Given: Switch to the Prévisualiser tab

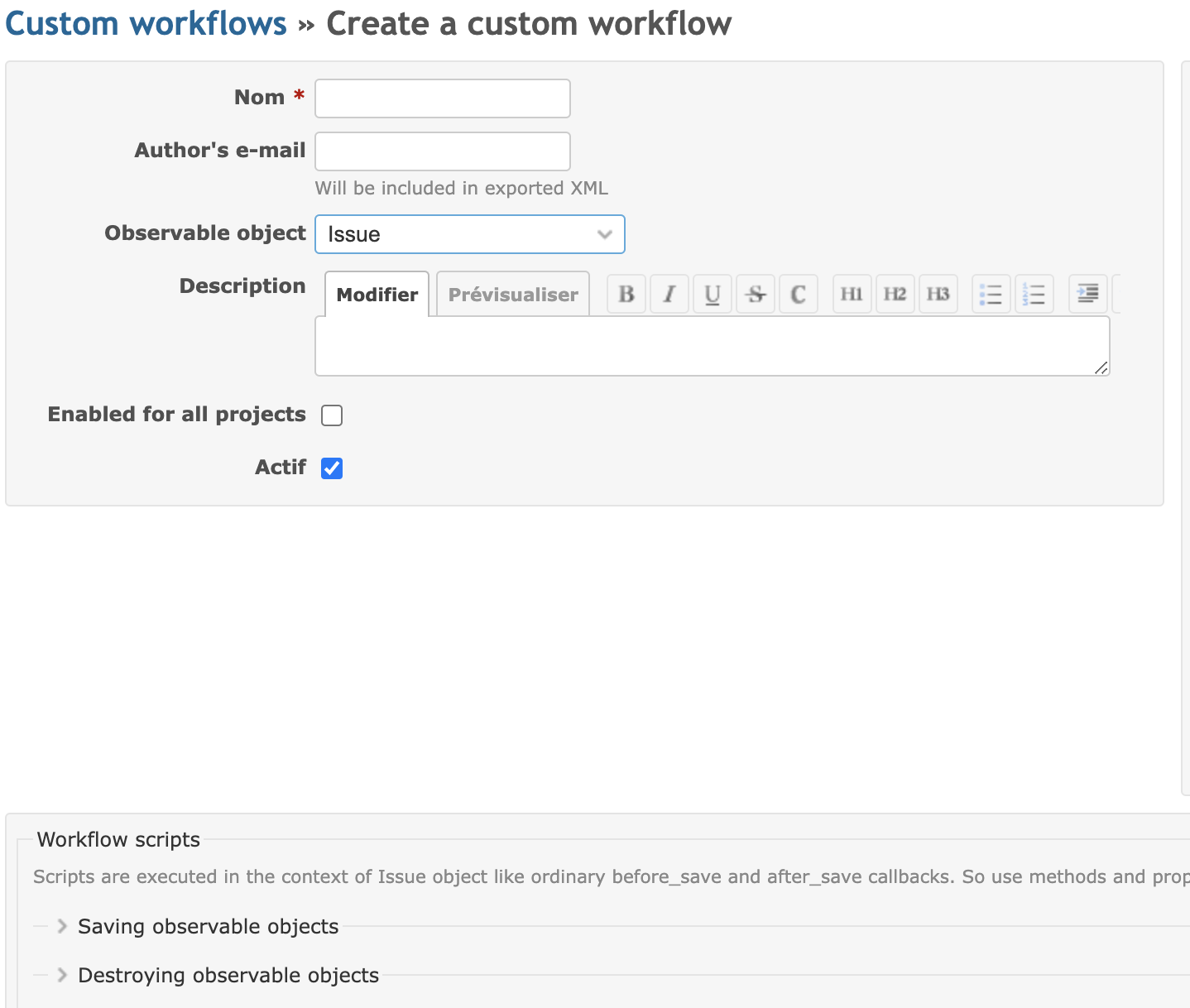Looking at the screenshot, I should coord(512,294).
